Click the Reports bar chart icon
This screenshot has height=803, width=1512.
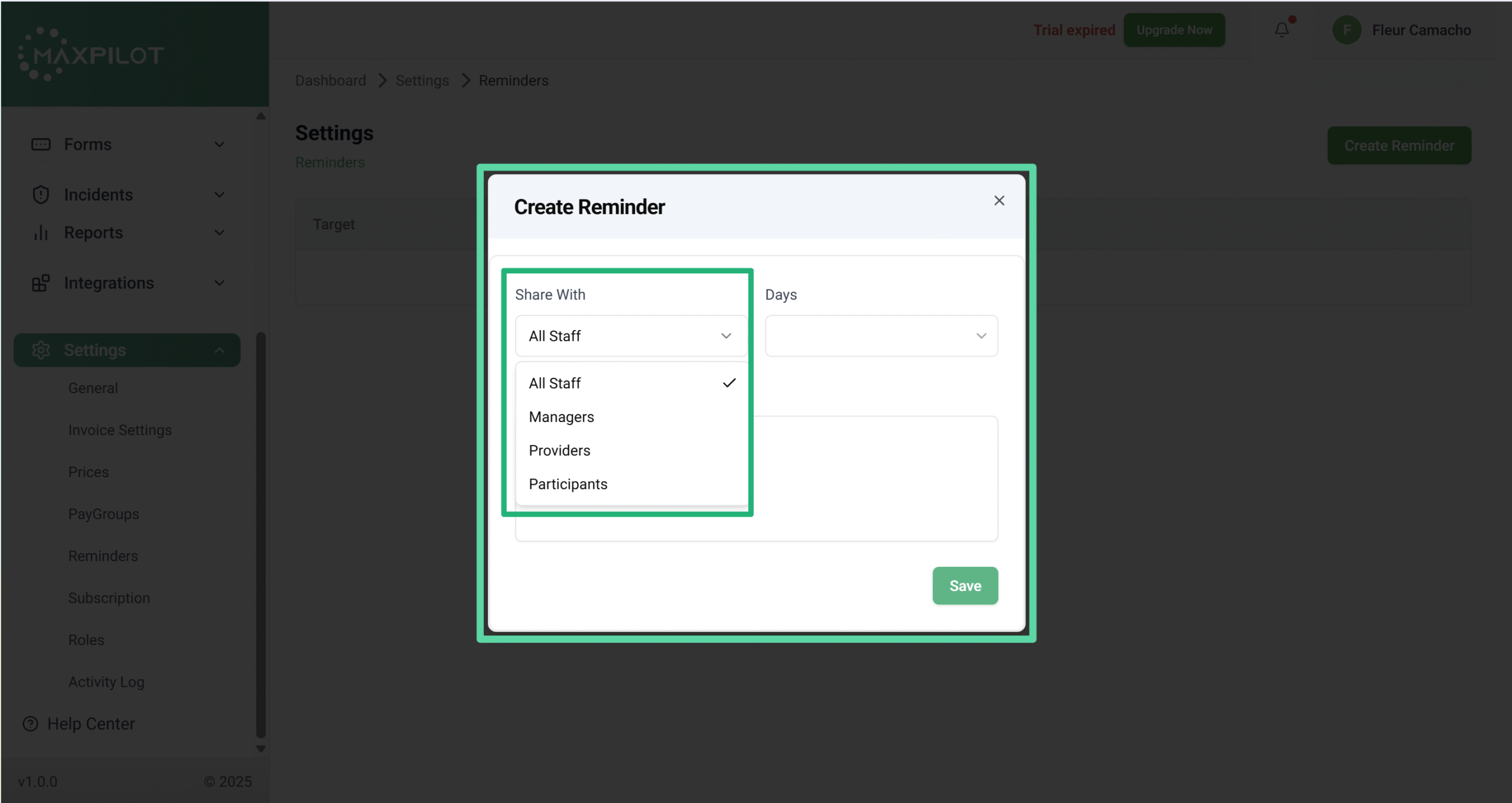tap(41, 233)
